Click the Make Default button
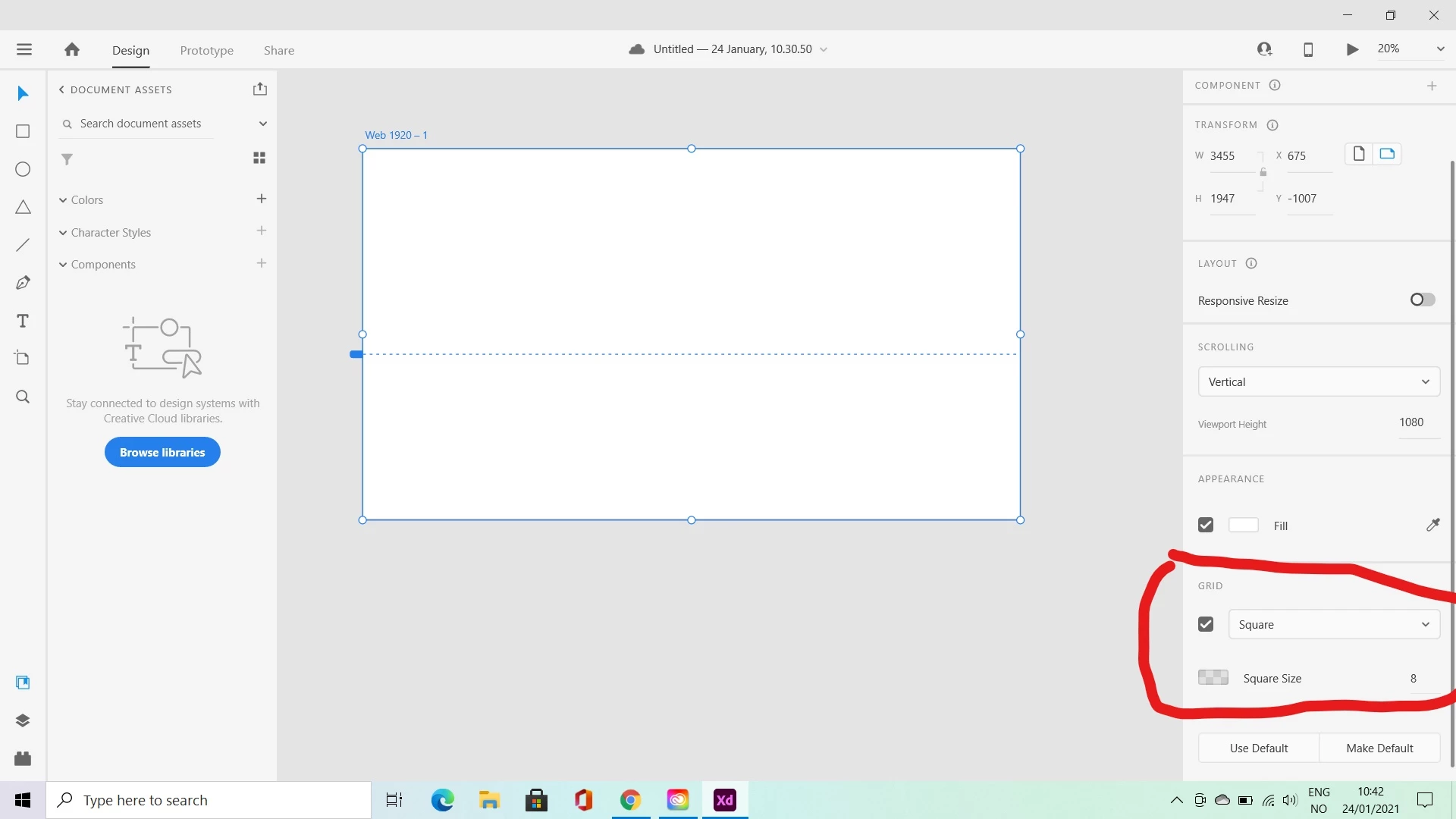The width and height of the screenshot is (1456, 819). coord(1379,748)
